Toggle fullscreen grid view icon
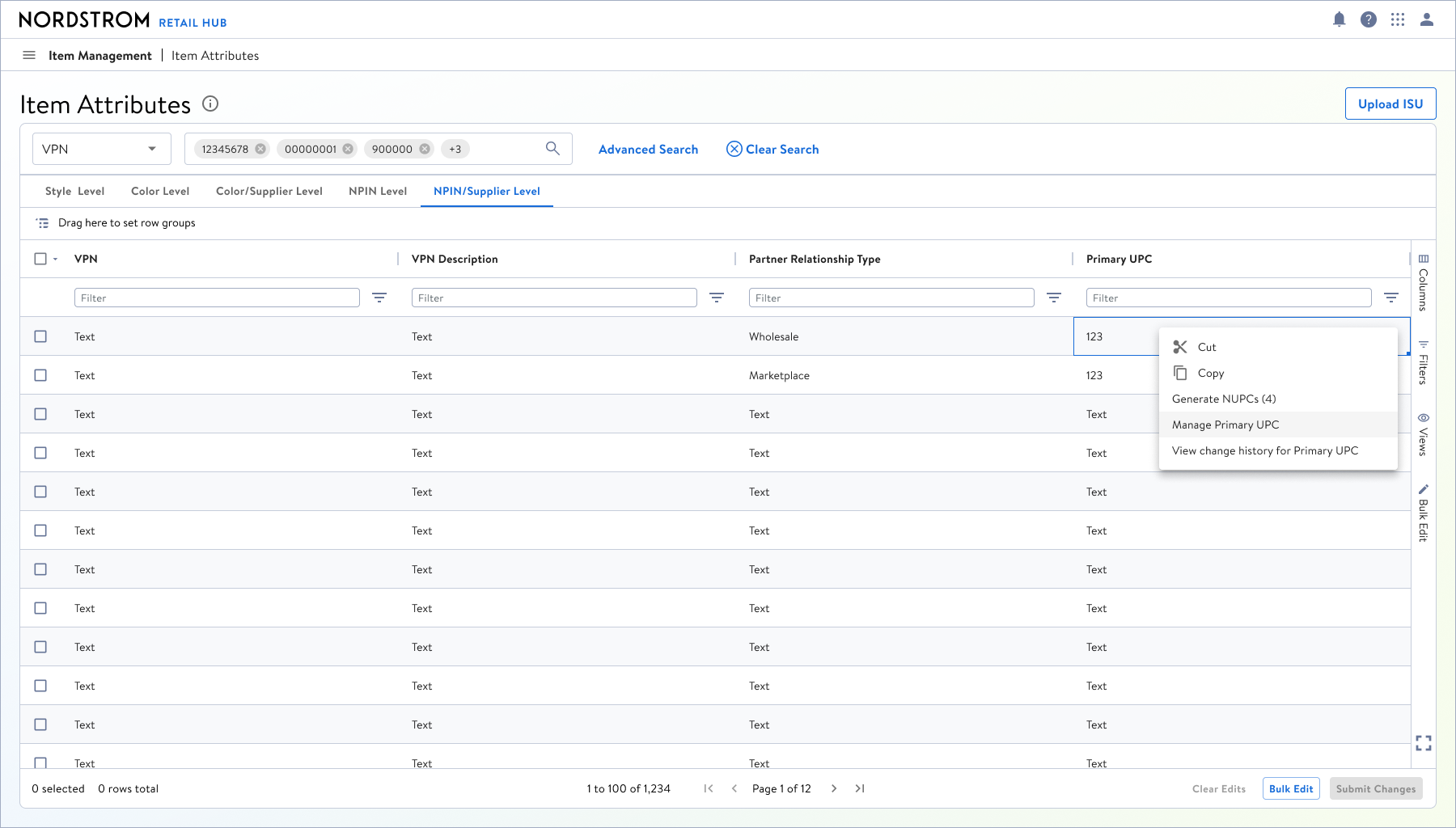Image resolution: width=1456 pixels, height=828 pixels. 1424,743
